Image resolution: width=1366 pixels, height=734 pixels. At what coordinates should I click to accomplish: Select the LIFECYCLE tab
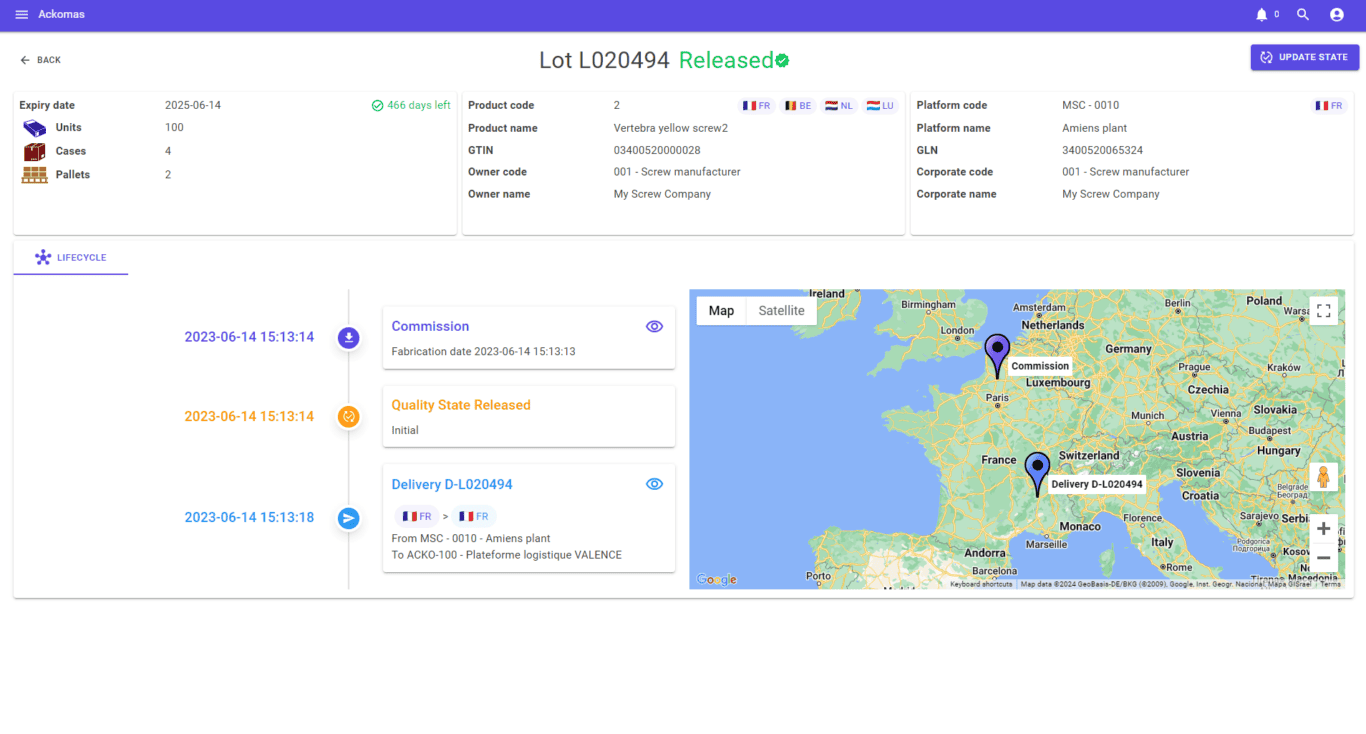(71, 257)
